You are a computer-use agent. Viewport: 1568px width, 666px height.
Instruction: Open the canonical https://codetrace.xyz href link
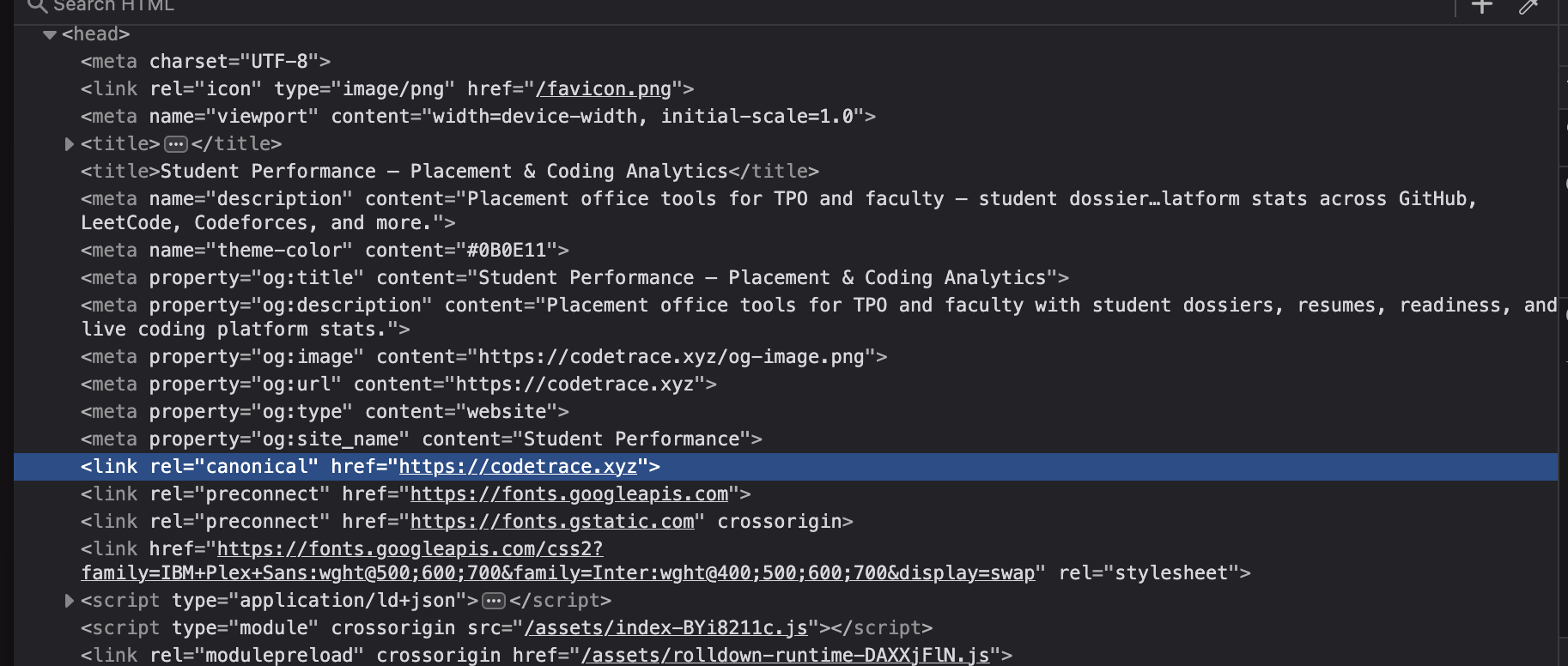[518, 467]
